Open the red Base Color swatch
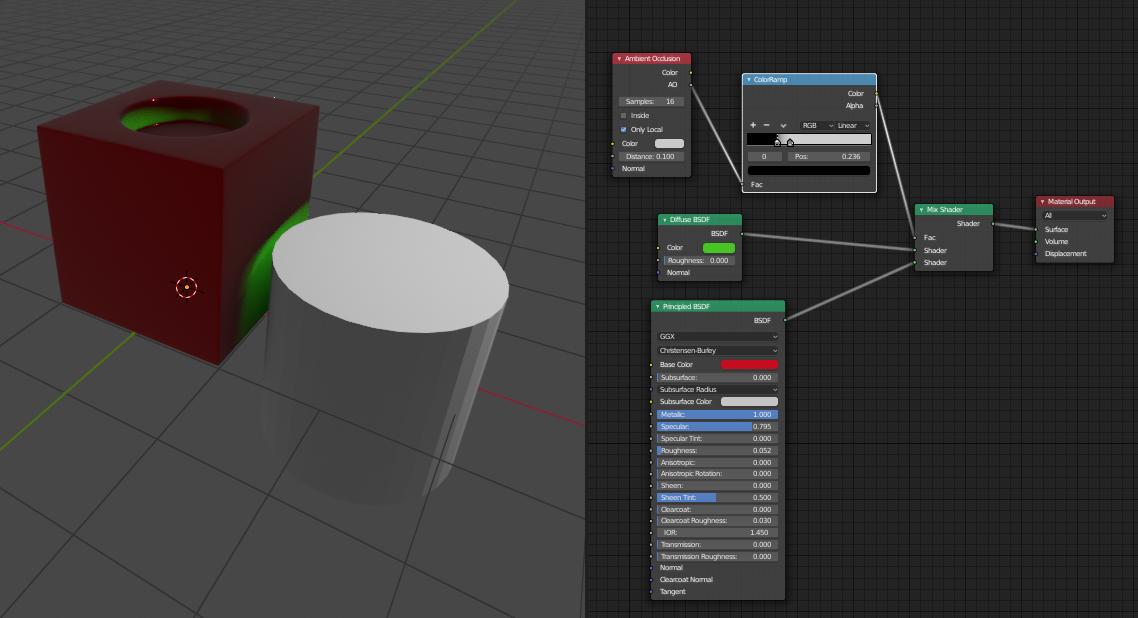Viewport: 1138px width, 618px height. (749, 365)
